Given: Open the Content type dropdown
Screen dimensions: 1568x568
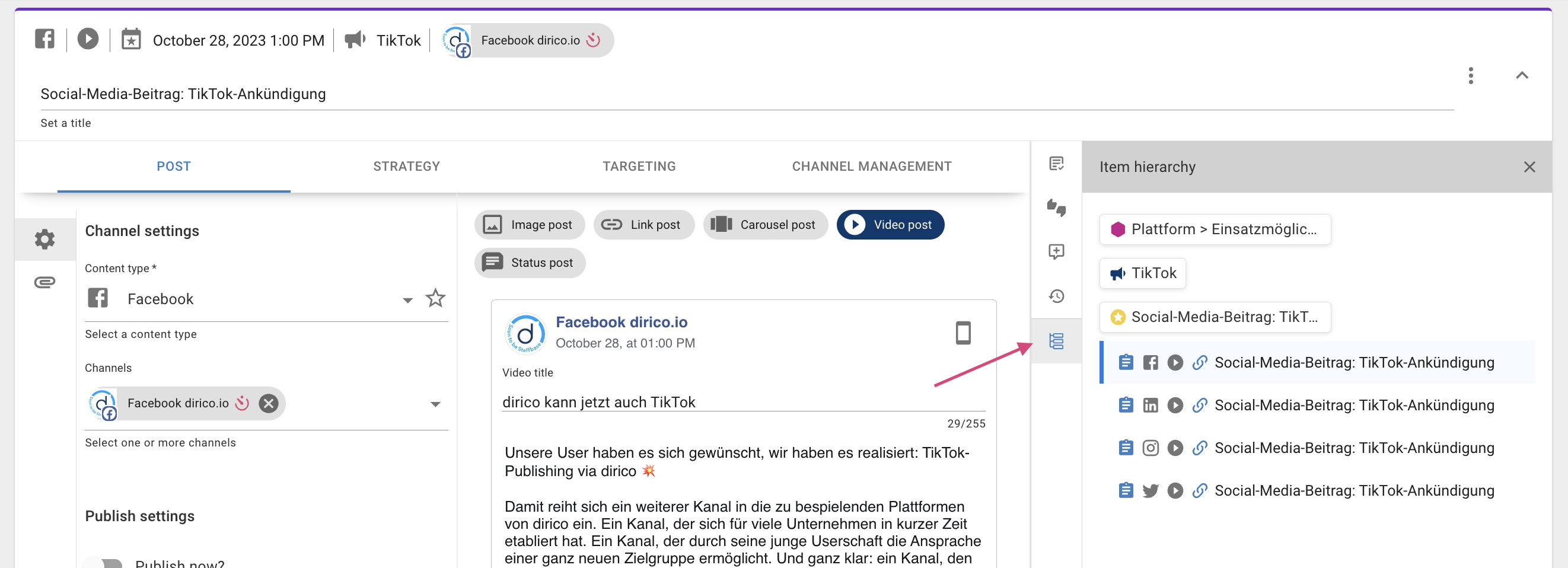Looking at the screenshot, I should click(407, 299).
